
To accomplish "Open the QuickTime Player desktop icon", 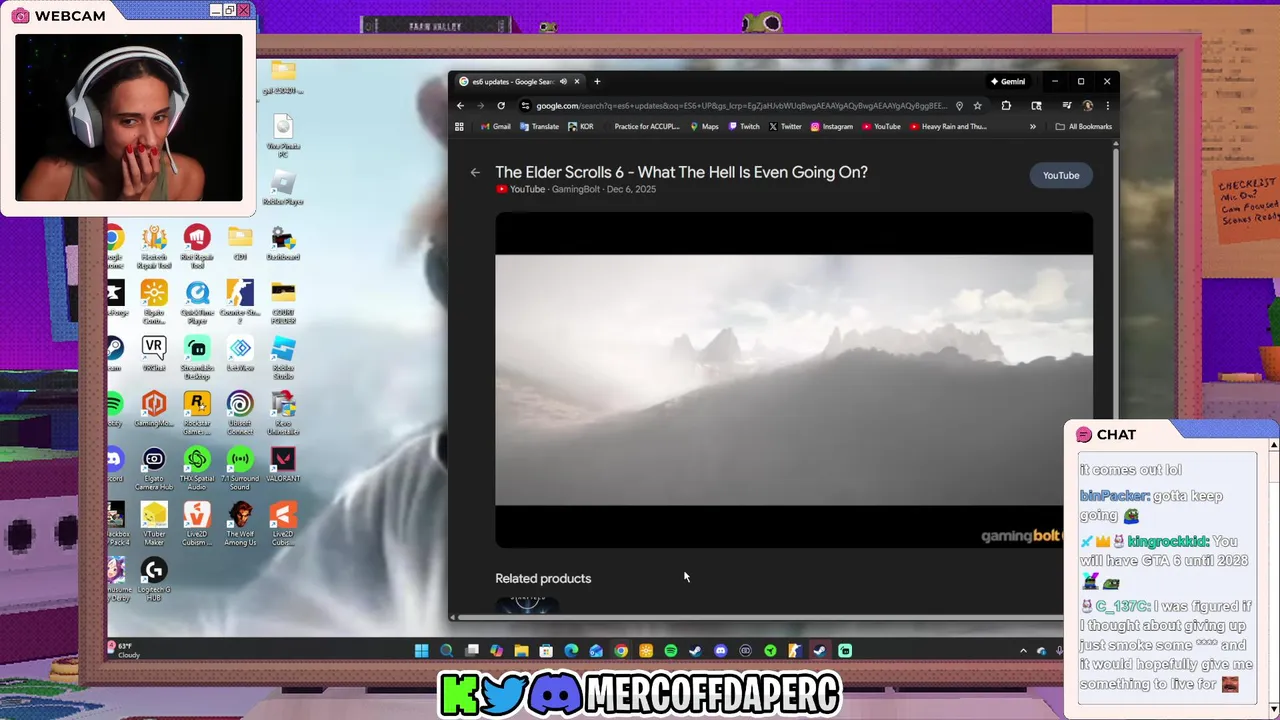I will click(x=197, y=302).
